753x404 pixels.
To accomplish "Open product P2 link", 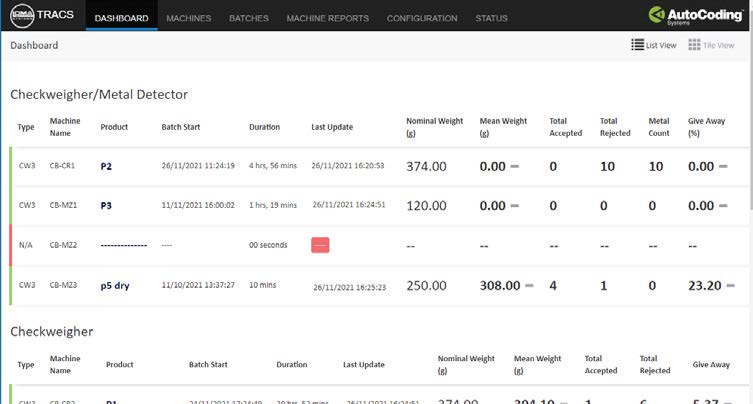I will point(107,166).
